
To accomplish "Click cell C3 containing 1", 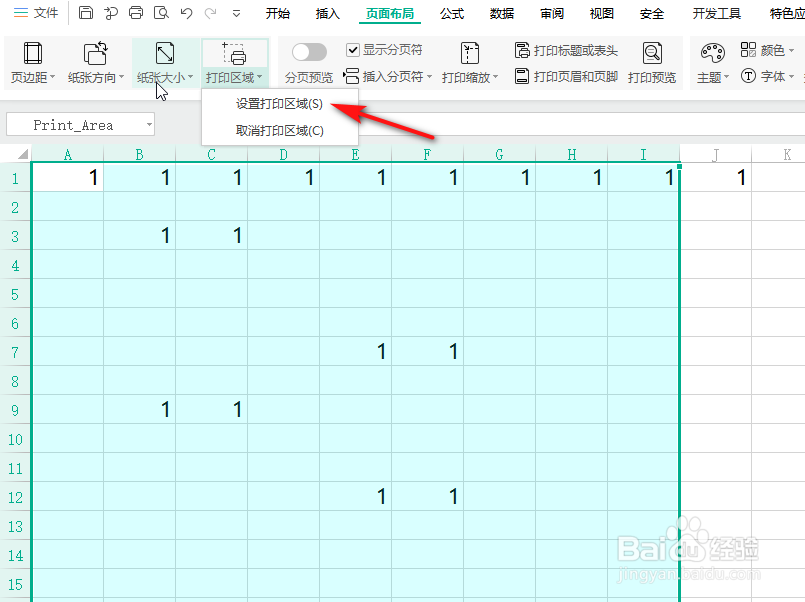I will click(x=212, y=236).
